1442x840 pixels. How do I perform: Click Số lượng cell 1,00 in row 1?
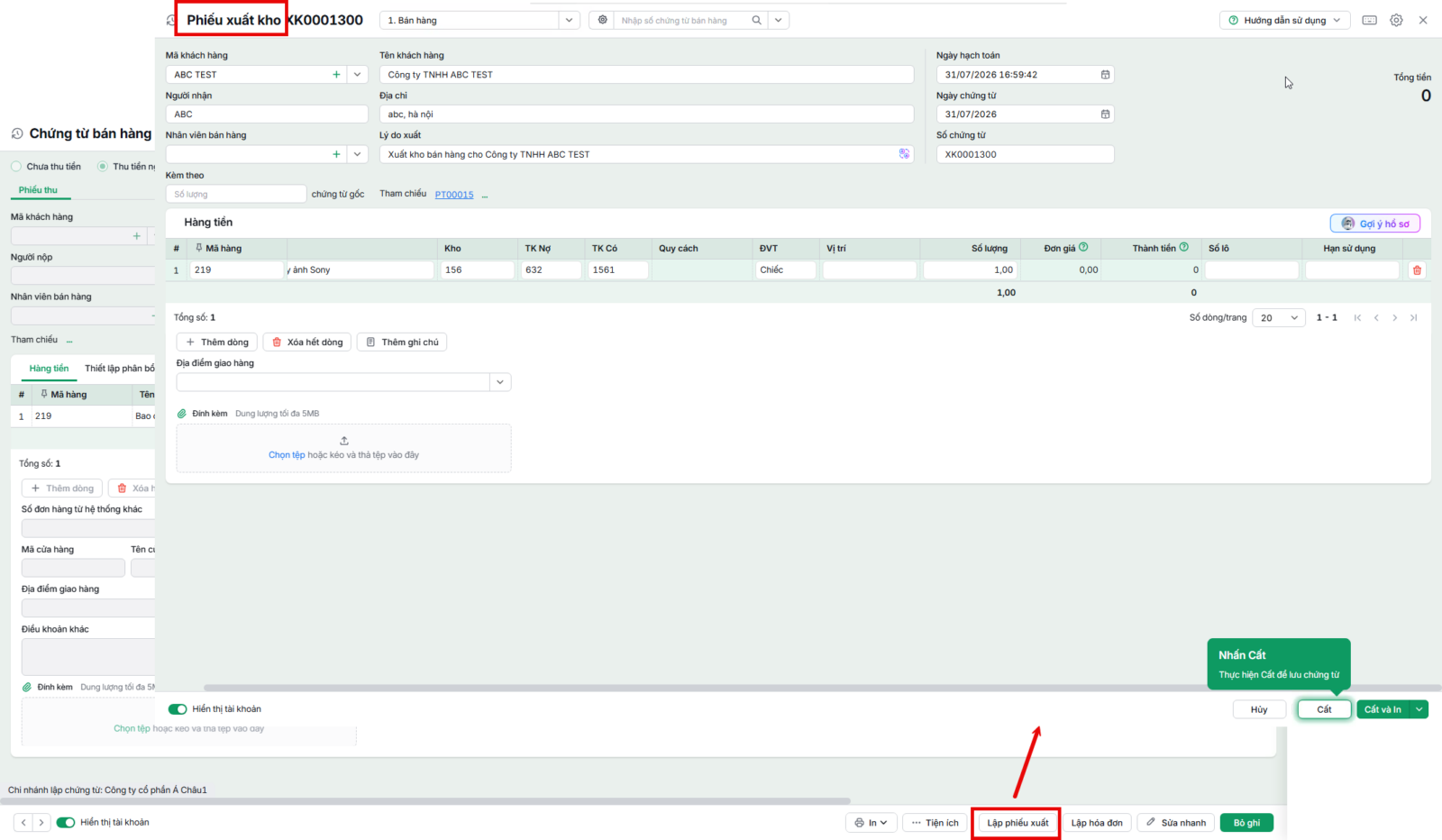970,269
